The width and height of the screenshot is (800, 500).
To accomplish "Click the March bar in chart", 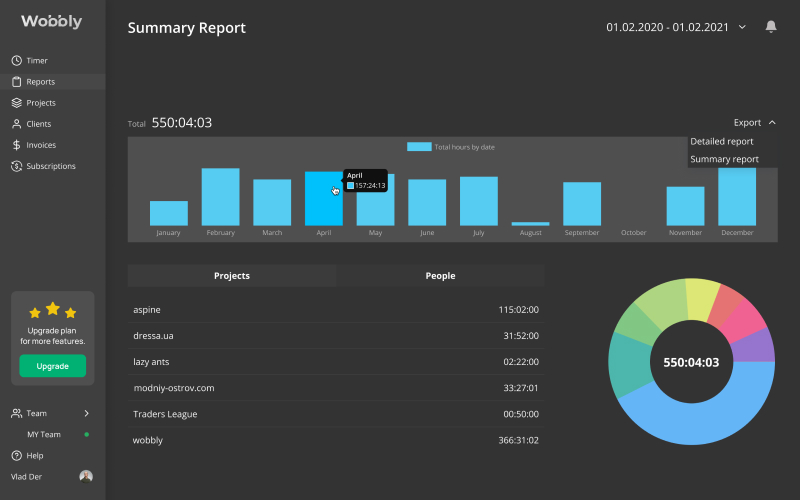I will point(272,203).
